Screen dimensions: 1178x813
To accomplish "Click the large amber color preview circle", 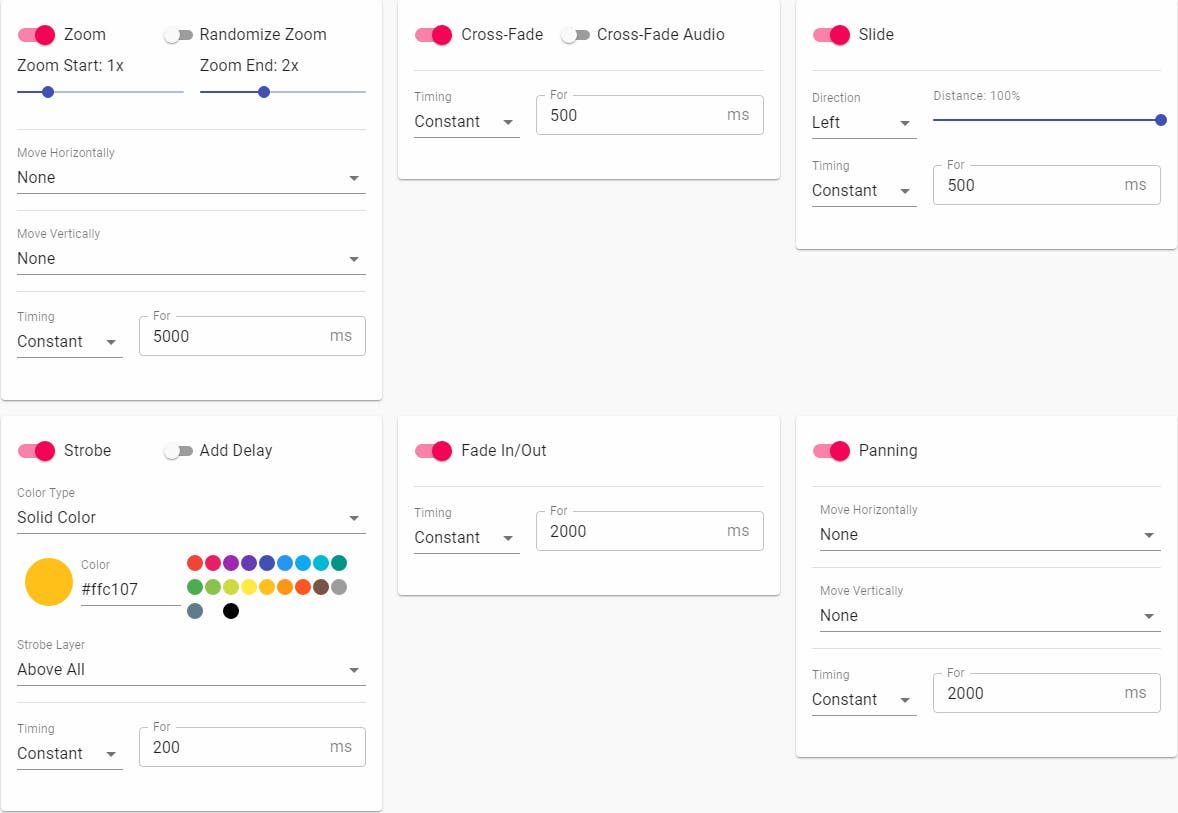I will point(49,582).
